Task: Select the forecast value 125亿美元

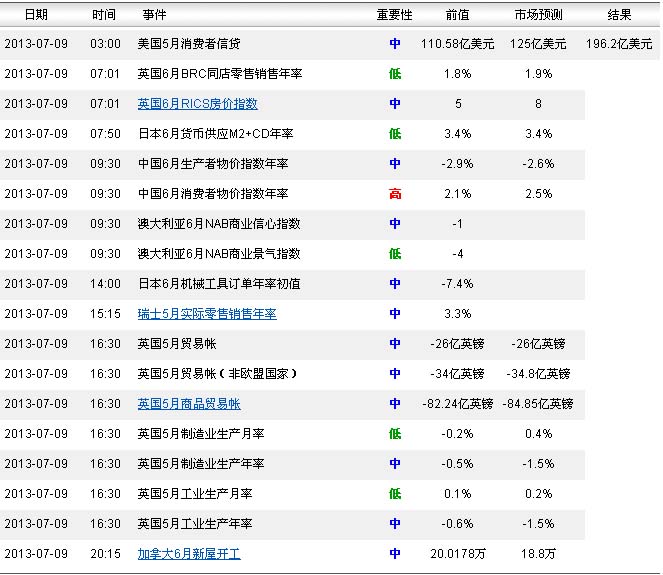Action: pos(538,44)
